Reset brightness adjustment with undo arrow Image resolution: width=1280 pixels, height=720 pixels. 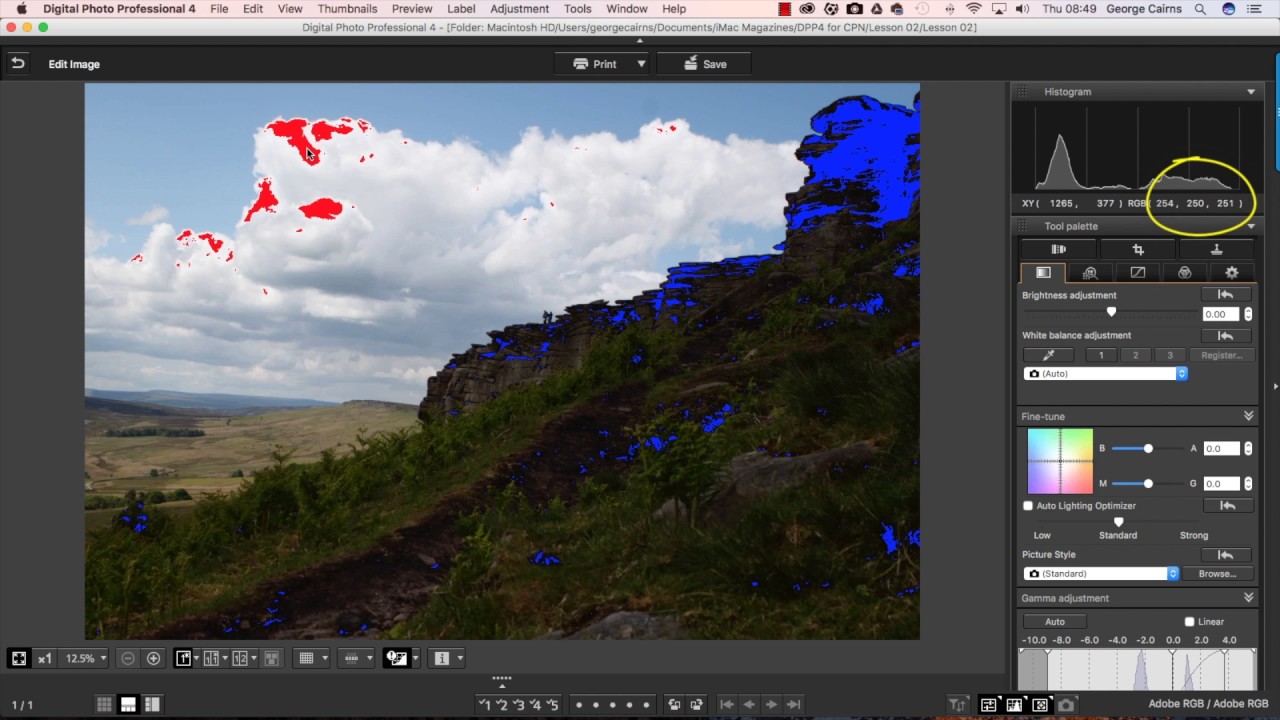[x=1225, y=295]
